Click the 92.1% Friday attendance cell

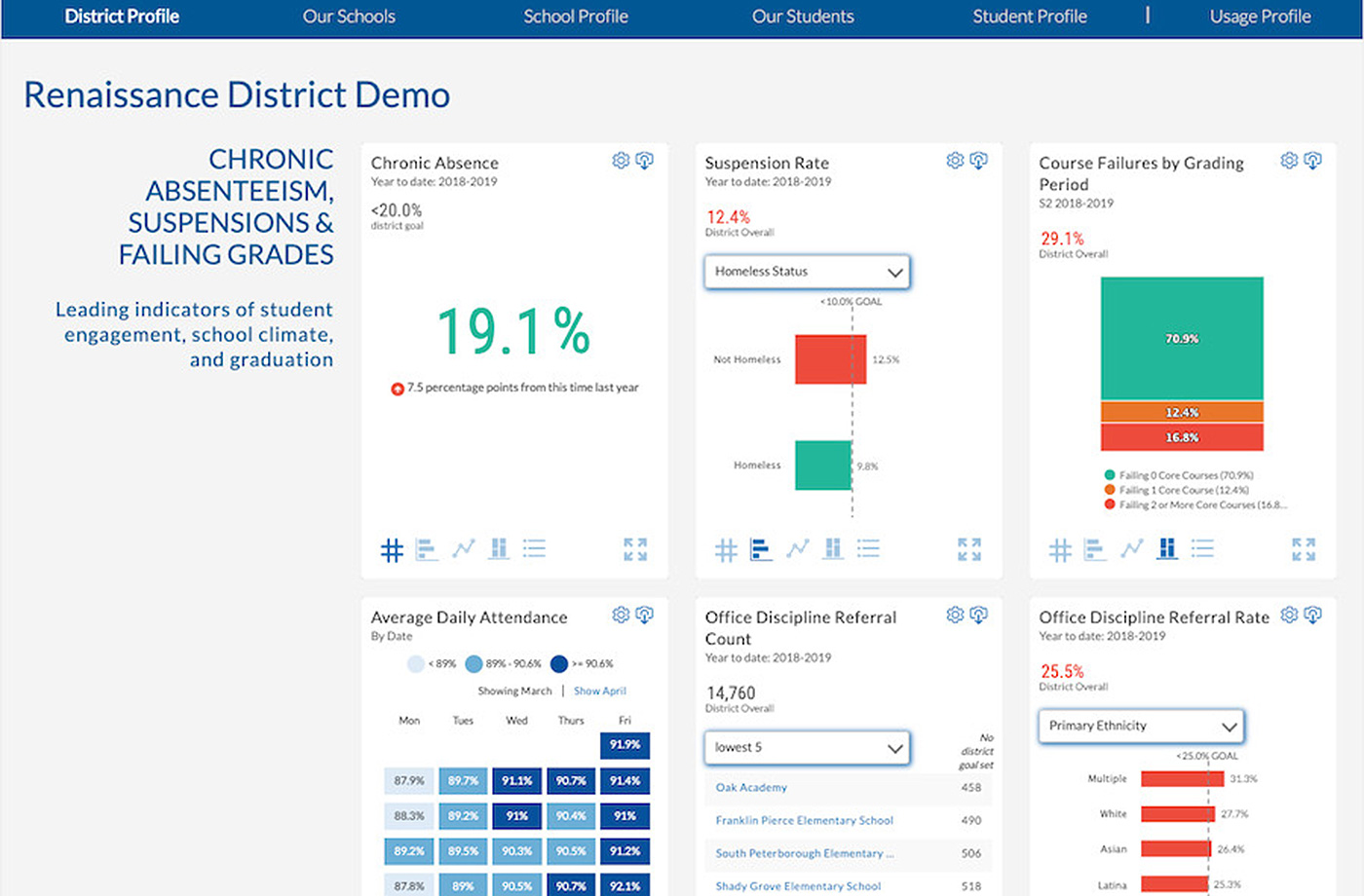[x=625, y=886]
